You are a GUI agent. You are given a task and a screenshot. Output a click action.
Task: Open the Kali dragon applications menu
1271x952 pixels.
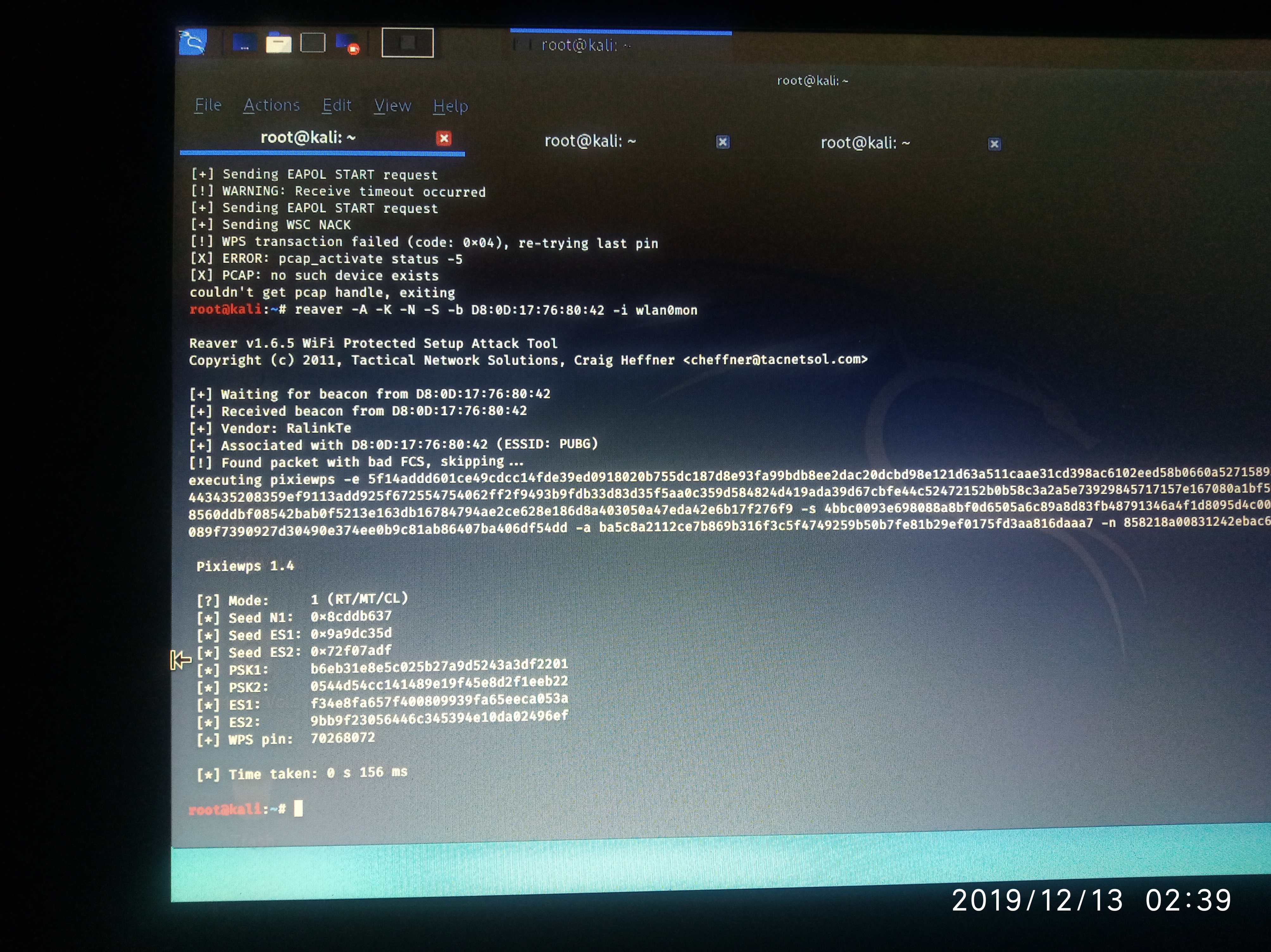coord(192,42)
